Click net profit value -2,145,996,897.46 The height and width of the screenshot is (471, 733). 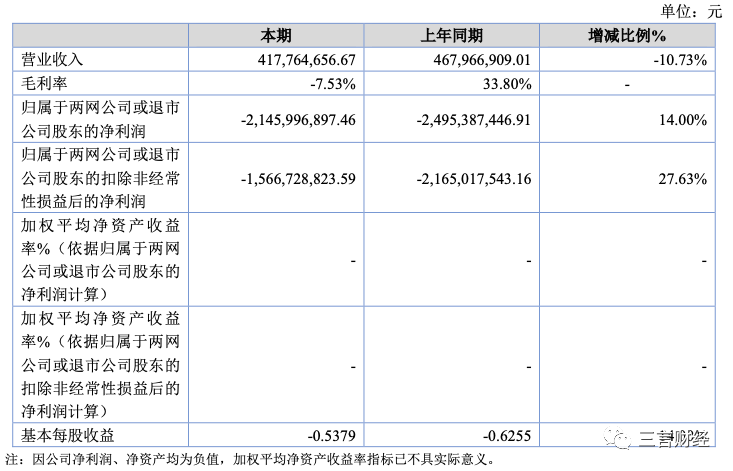[x=298, y=120]
